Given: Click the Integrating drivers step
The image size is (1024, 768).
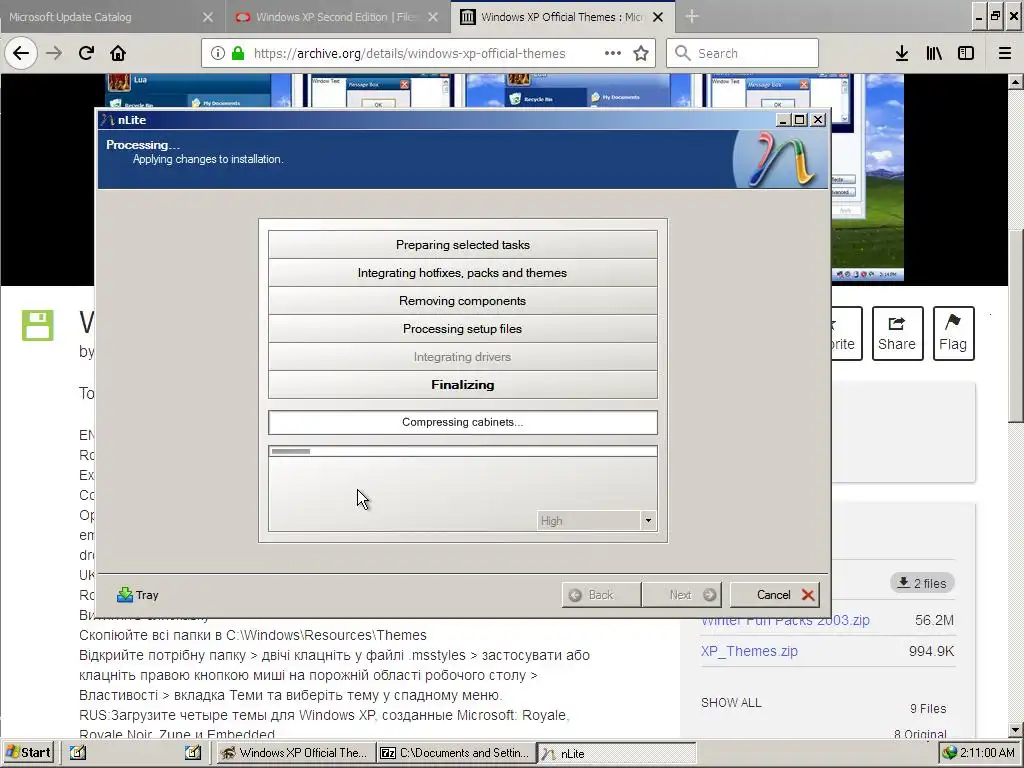Looking at the screenshot, I should pyautogui.click(x=462, y=357).
